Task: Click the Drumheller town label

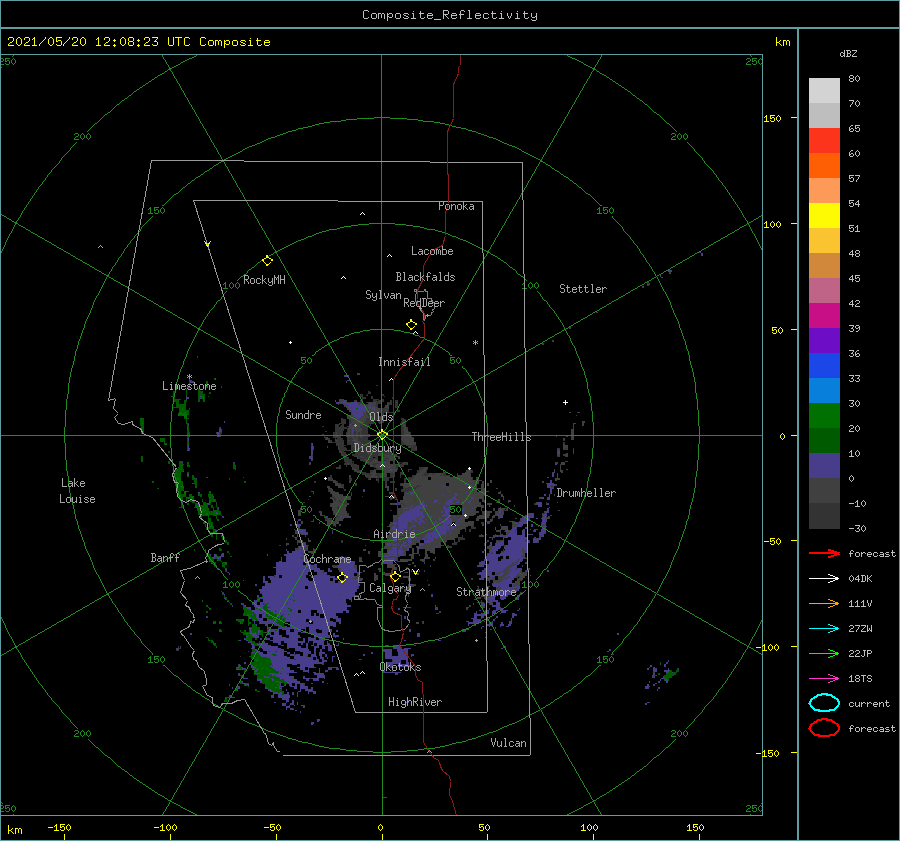Action: coord(586,493)
